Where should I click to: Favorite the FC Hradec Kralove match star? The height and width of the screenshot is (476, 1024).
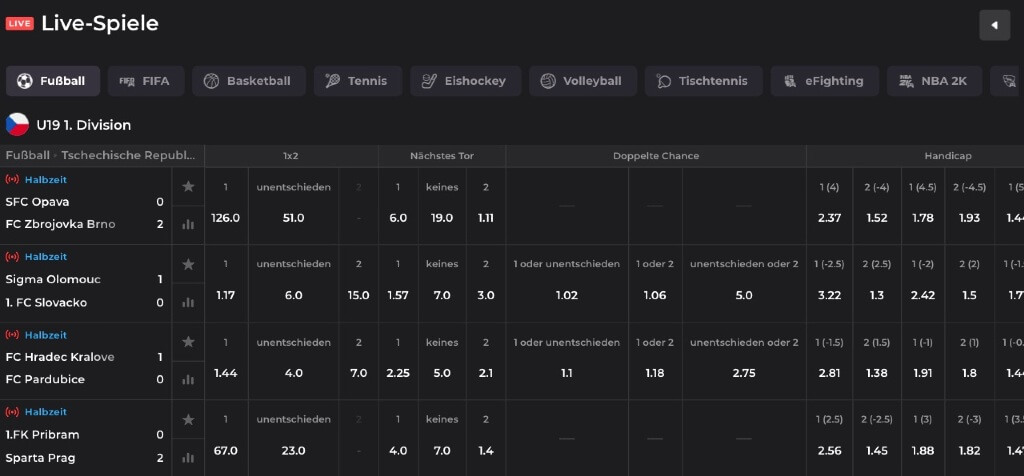[x=188, y=341]
